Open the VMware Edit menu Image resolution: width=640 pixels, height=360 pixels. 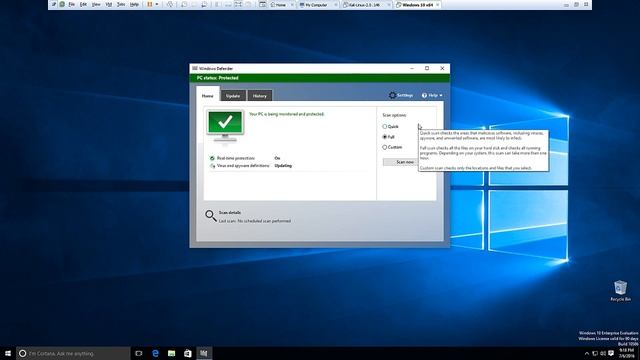pos(83,4)
